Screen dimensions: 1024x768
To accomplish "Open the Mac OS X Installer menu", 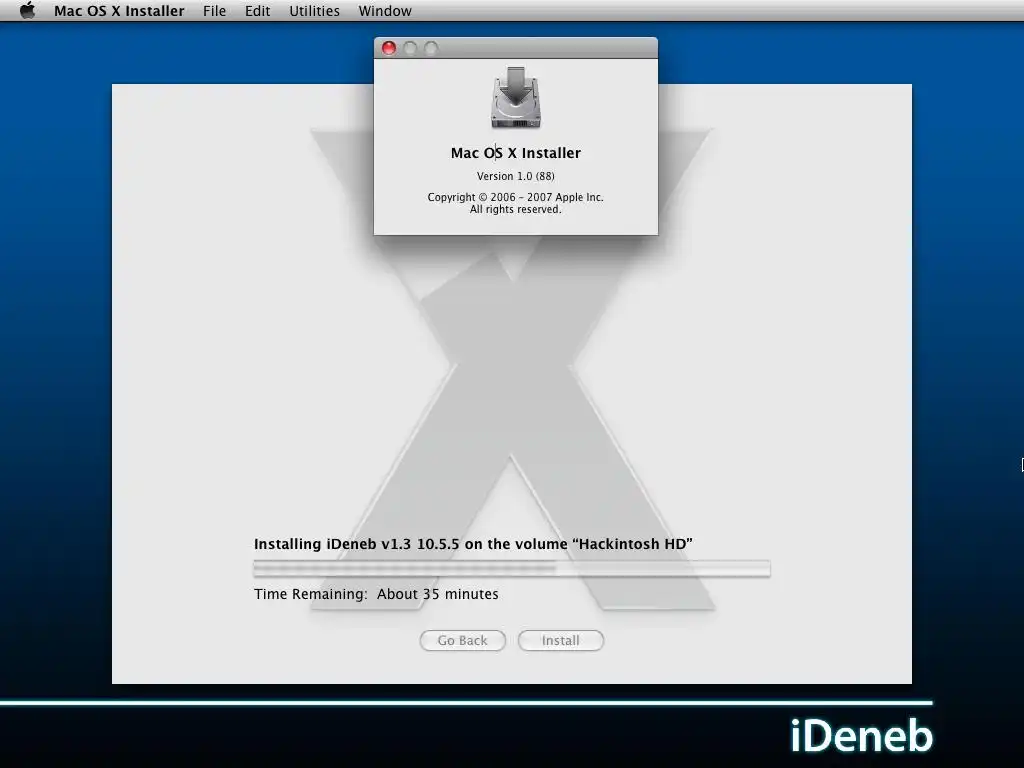I will click(119, 11).
